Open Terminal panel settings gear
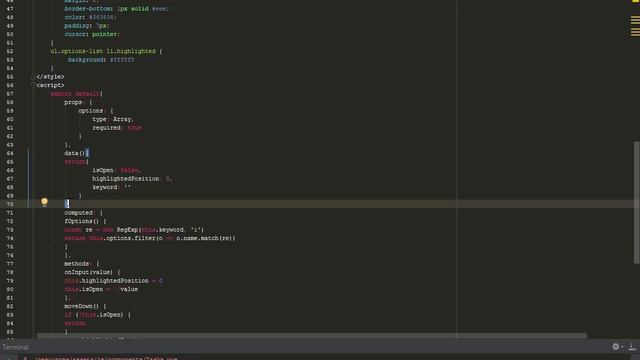 616,347
